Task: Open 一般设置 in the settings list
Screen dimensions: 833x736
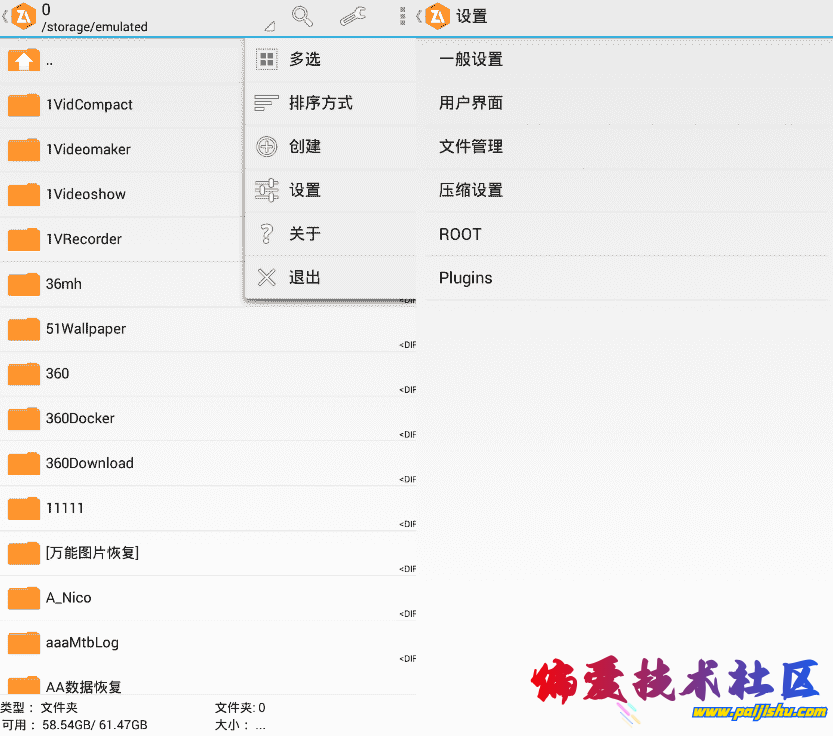Action: [471, 59]
